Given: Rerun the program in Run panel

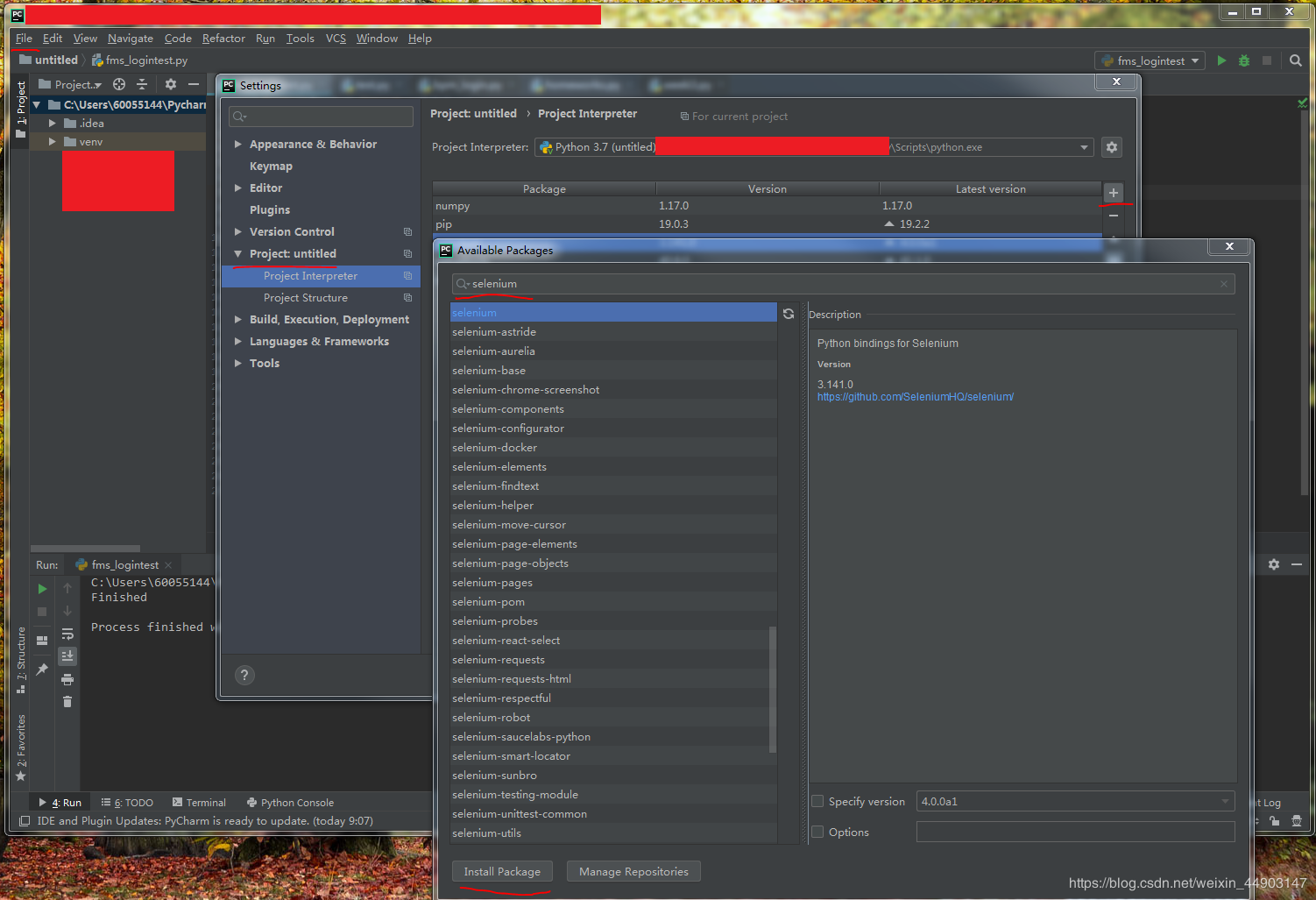Looking at the screenshot, I should [42, 589].
